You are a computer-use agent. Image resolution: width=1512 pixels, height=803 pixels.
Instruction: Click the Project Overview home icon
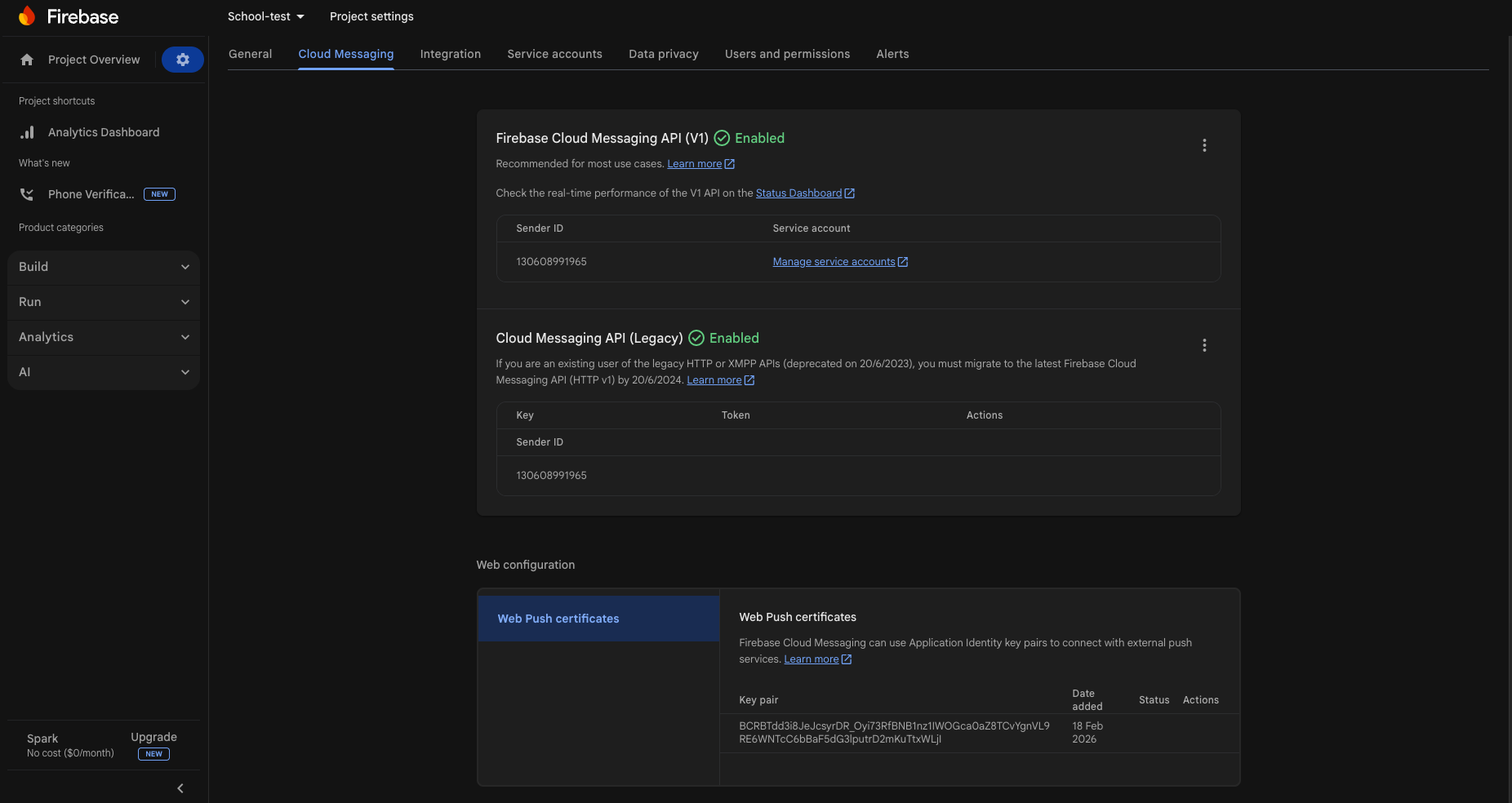(27, 60)
